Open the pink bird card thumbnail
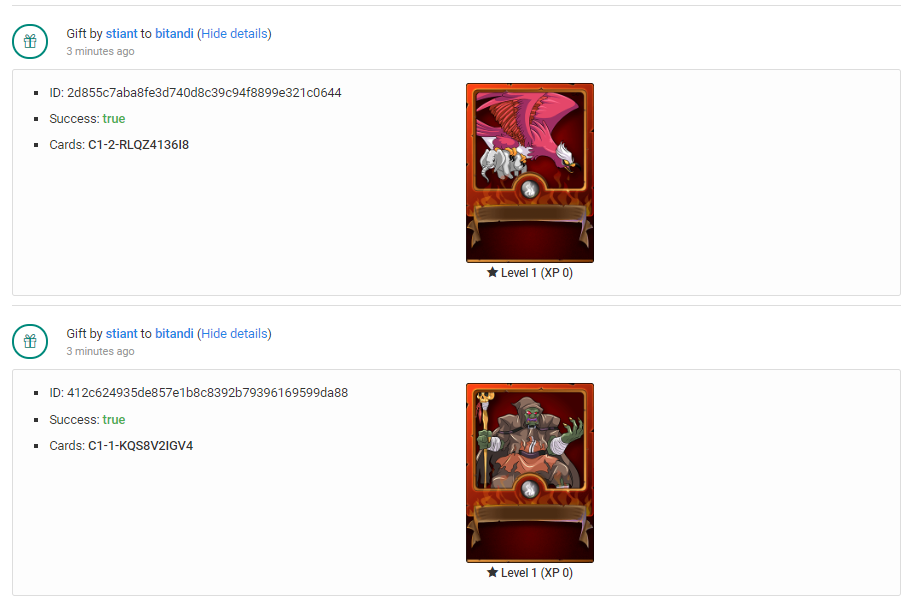The height and width of the screenshot is (596, 913). point(530,173)
